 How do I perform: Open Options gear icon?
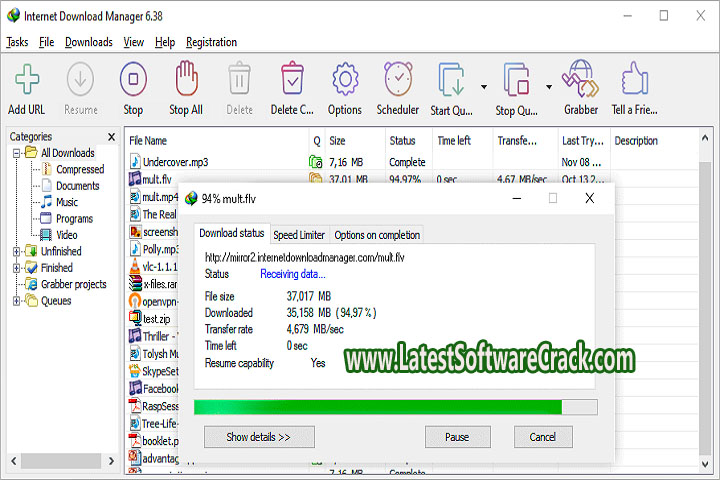click(x=345, y=79)
